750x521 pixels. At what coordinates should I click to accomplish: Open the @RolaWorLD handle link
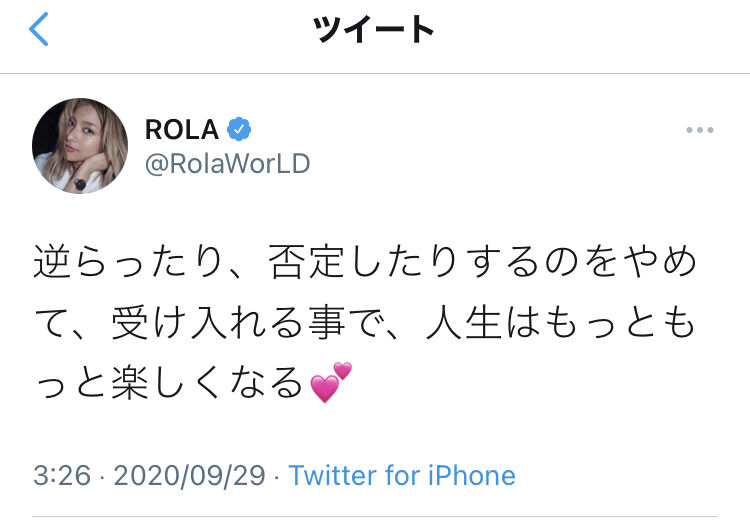coord(228,164)
